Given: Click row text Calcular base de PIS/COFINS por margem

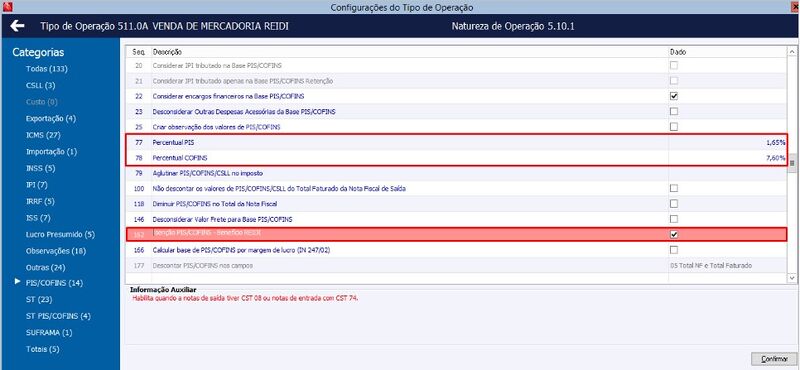Looking at the screenshot, I should click(242, 250).
